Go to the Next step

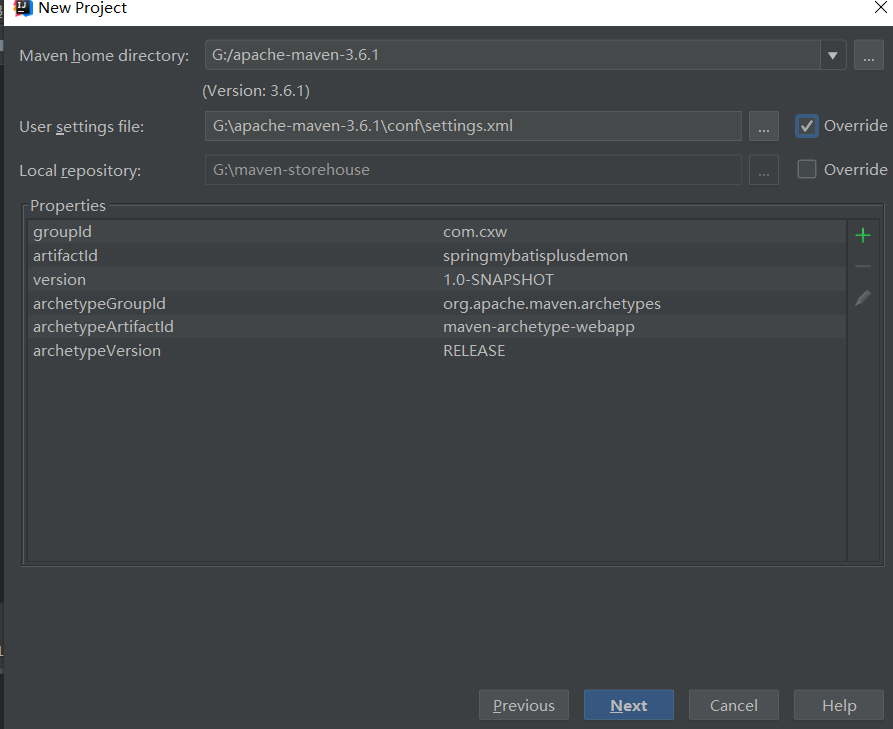(628, 705)
